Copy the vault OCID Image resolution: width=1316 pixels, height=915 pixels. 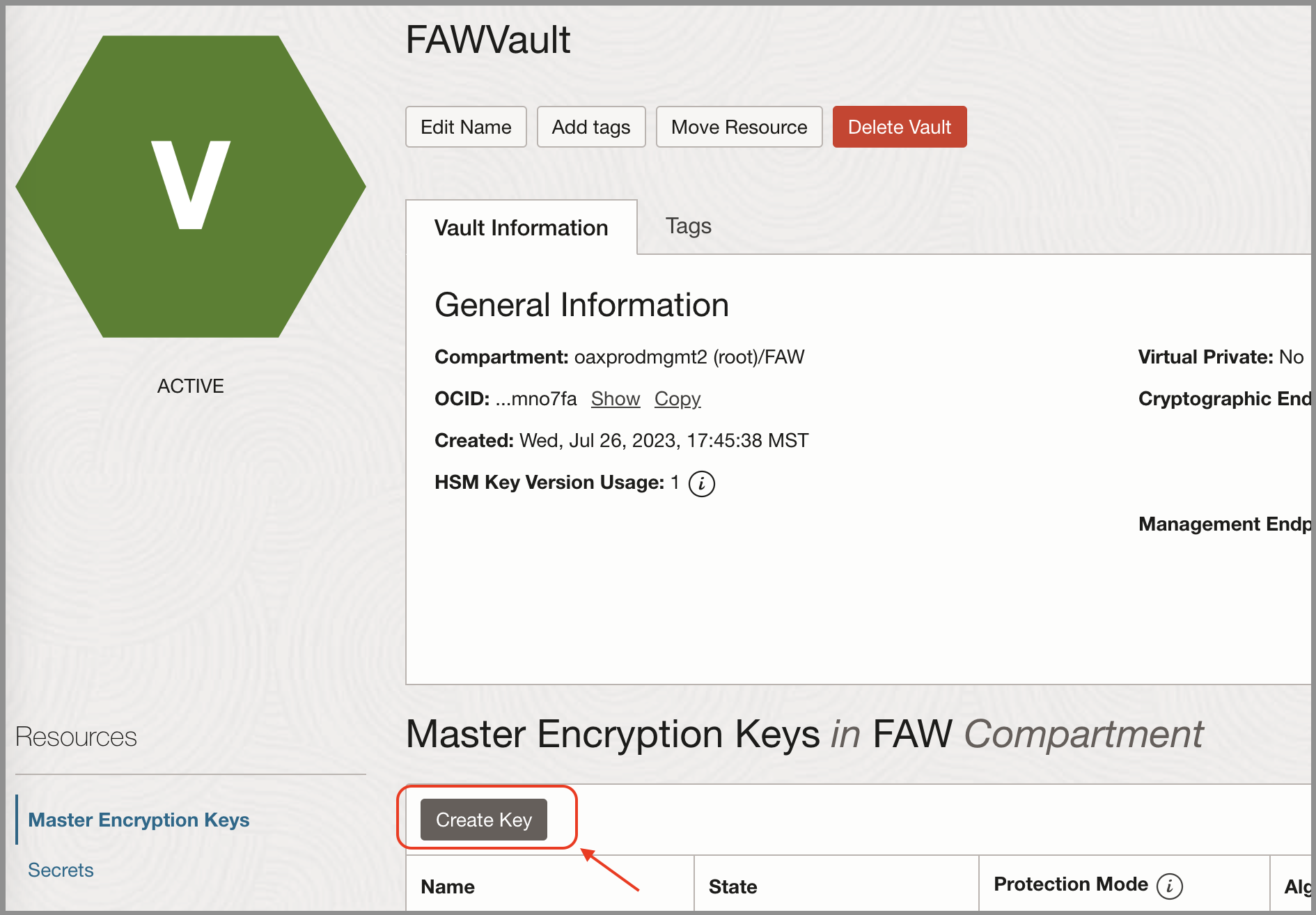point(677,399)
